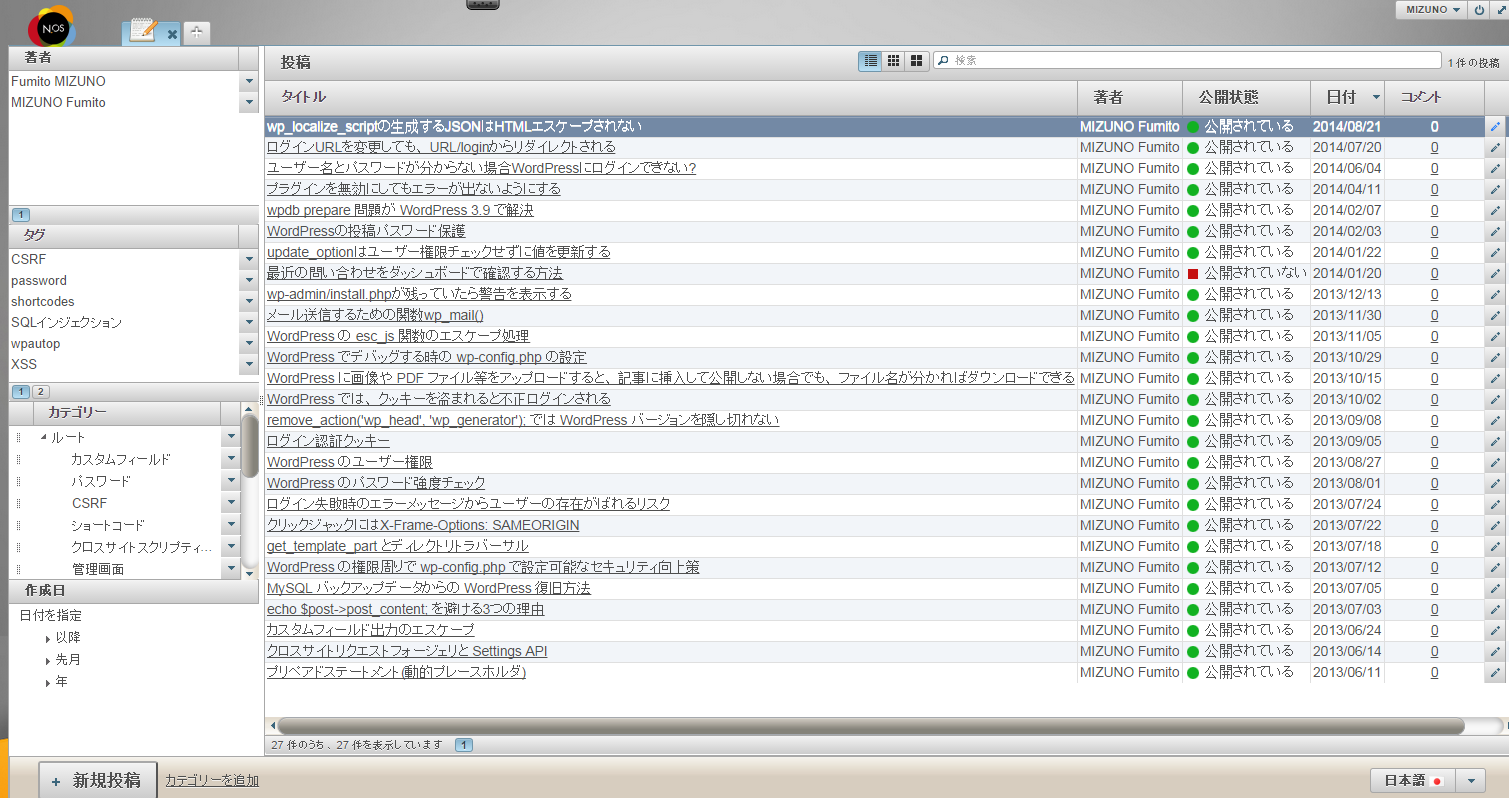Switch to list view layout
The height and width of the screenshot is (798, 1509).
(x=871, y=61)
